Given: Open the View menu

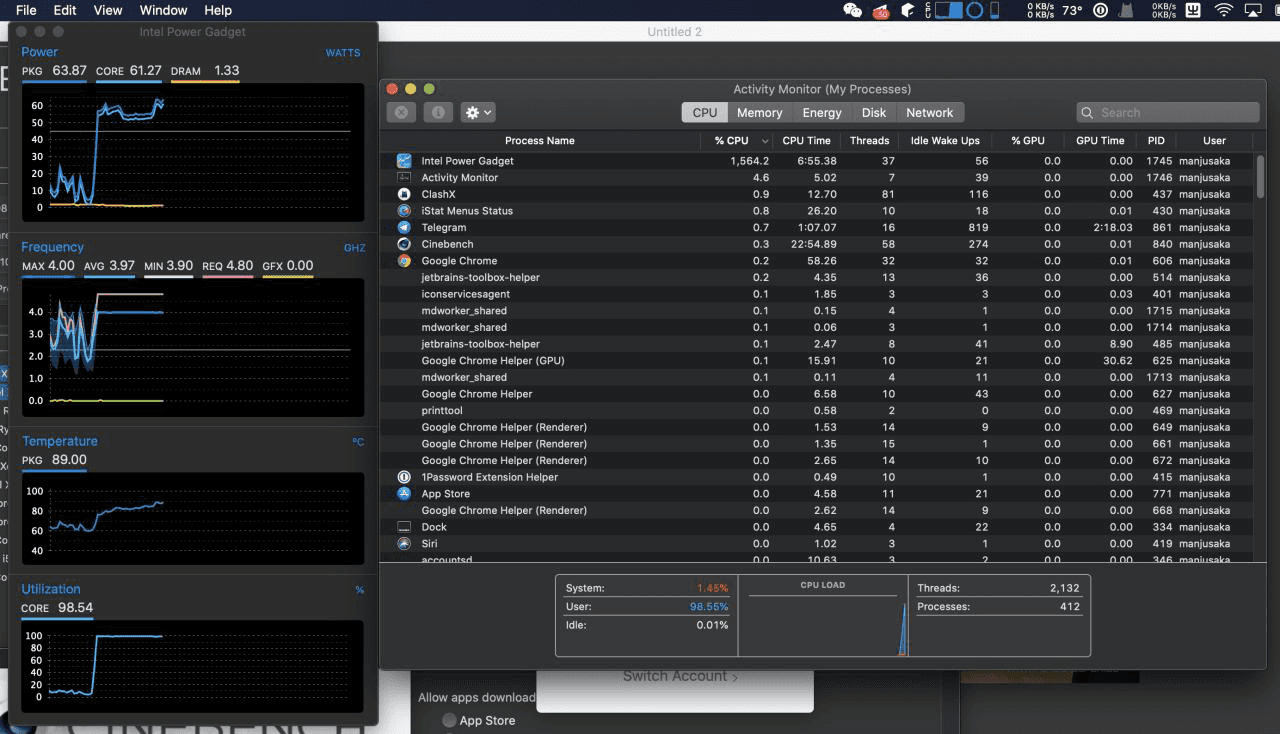Looking at the screenshot, I should pyautogui.click(x=108, y=10).
